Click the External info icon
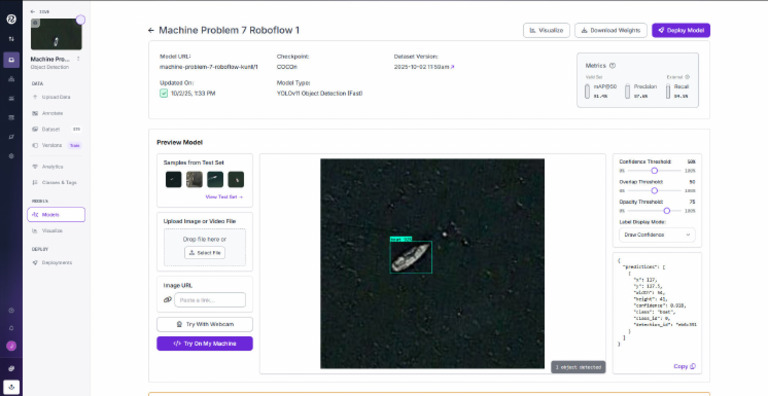The width and height of the screenshot is (768, 396). pyautogui.click(x=687, y=77)
